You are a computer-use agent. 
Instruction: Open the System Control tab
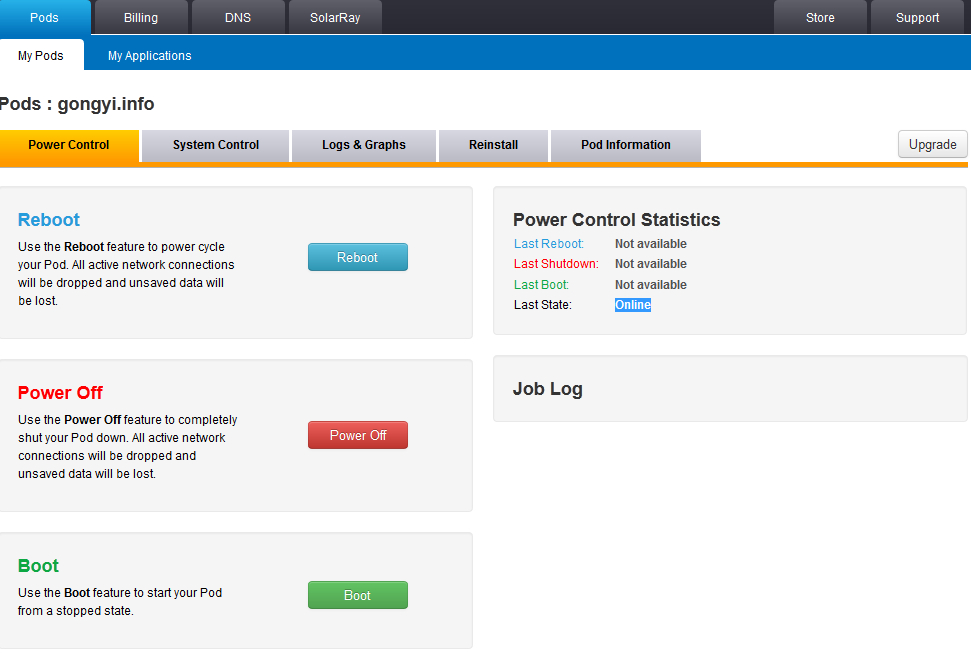pos(216,145)
